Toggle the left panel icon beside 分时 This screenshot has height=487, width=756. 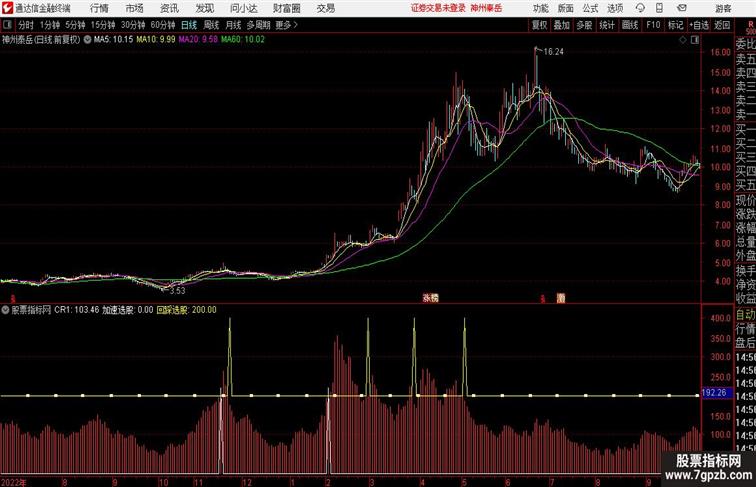(7, 25)
